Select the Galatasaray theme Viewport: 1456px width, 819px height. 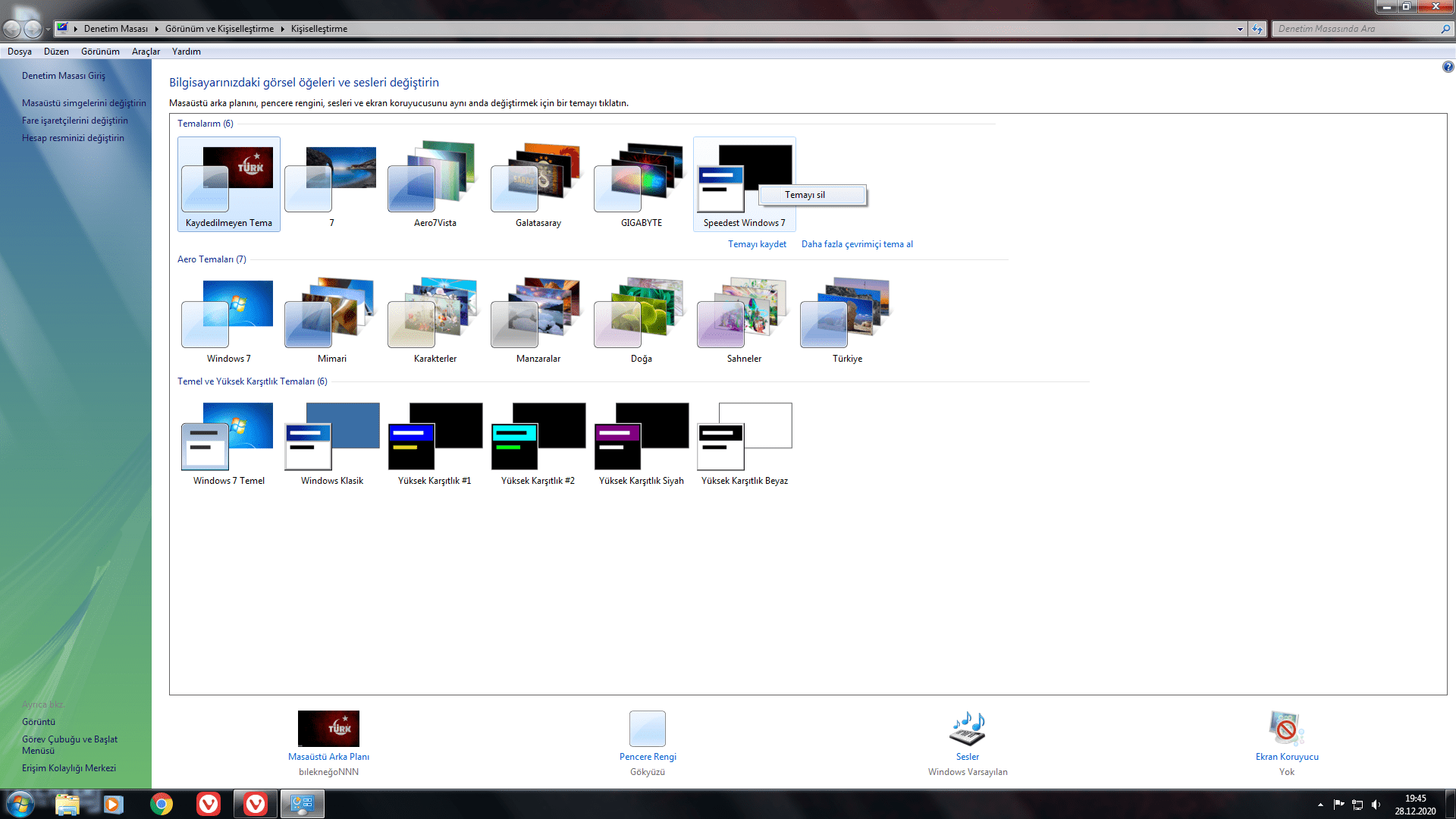click(x=538, y=184)
